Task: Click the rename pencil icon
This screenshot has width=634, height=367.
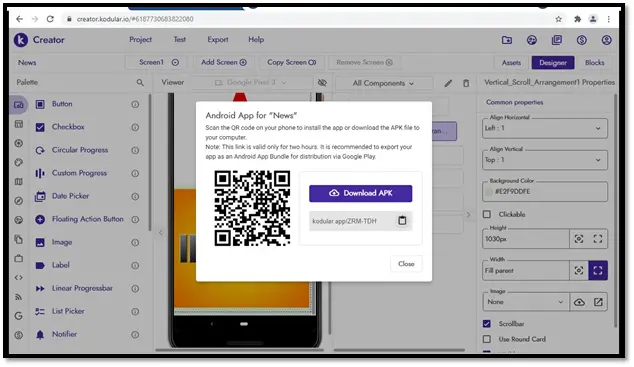Action: [x=448, y=83]
